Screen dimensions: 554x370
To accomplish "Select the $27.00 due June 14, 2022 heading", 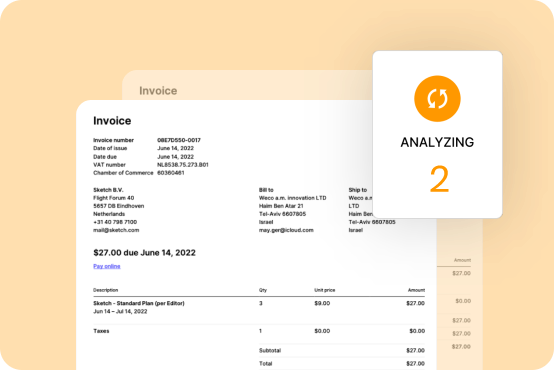I will pos(144,253).
